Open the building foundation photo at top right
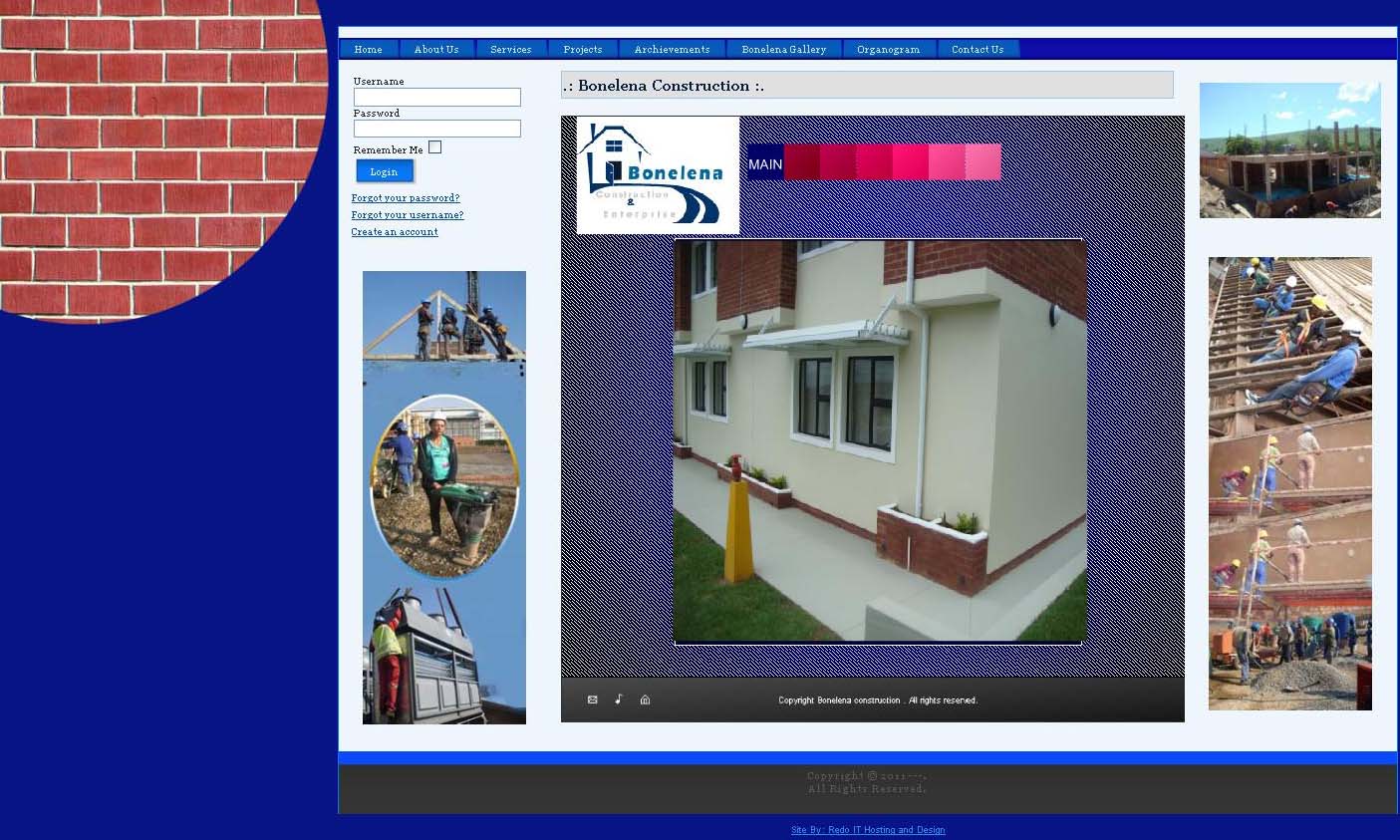 coord(1289,150)
